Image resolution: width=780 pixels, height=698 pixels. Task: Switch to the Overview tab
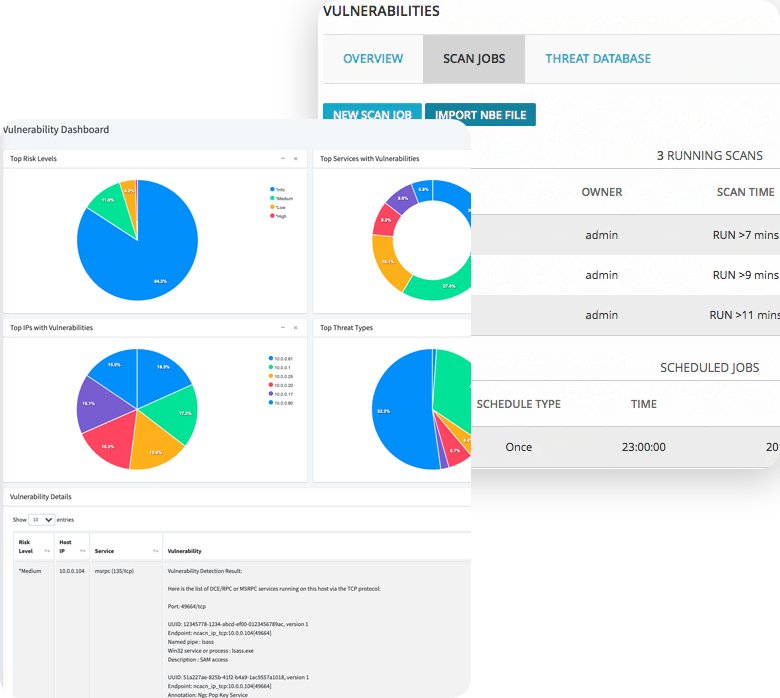pos(373,59)
